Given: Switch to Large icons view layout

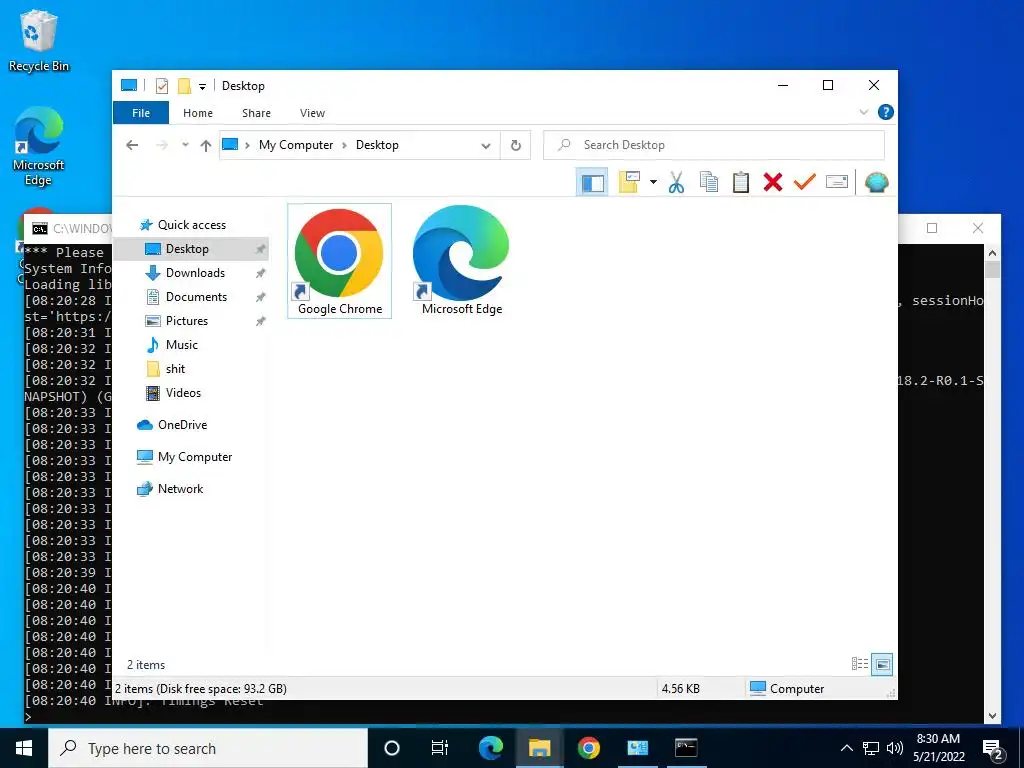Looking at the screenshot, I should point(882,665).
